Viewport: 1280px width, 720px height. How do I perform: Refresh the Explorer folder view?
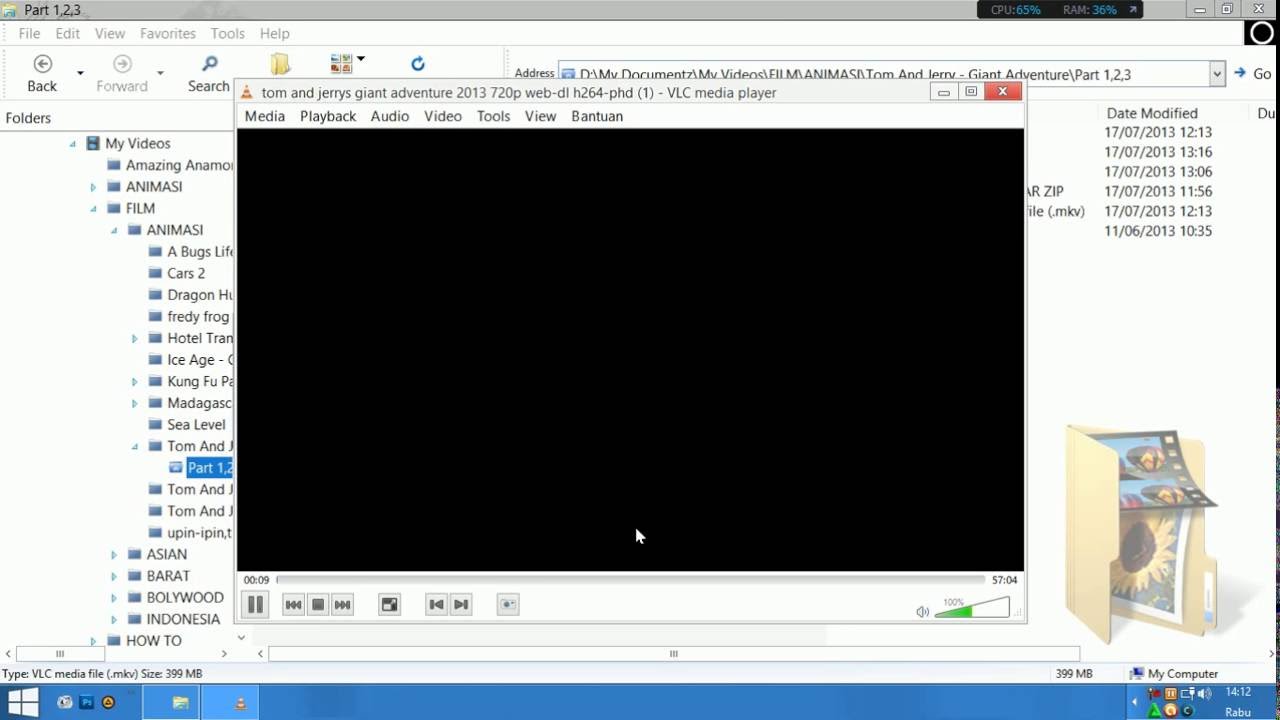(x=418, y=64)
